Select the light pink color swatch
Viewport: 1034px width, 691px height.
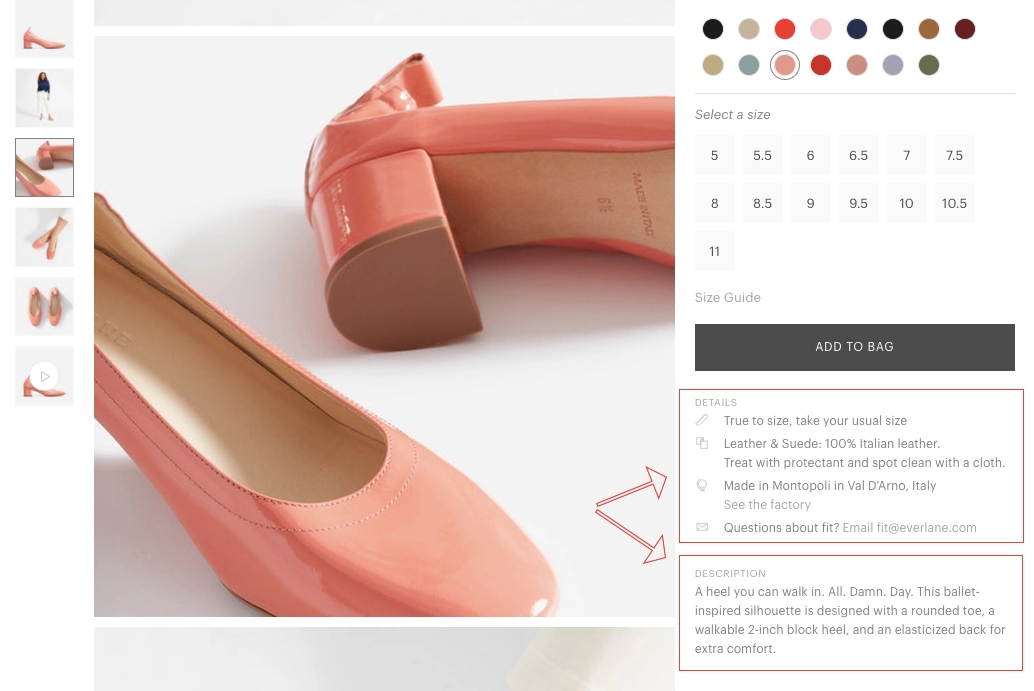click(821, 29)
